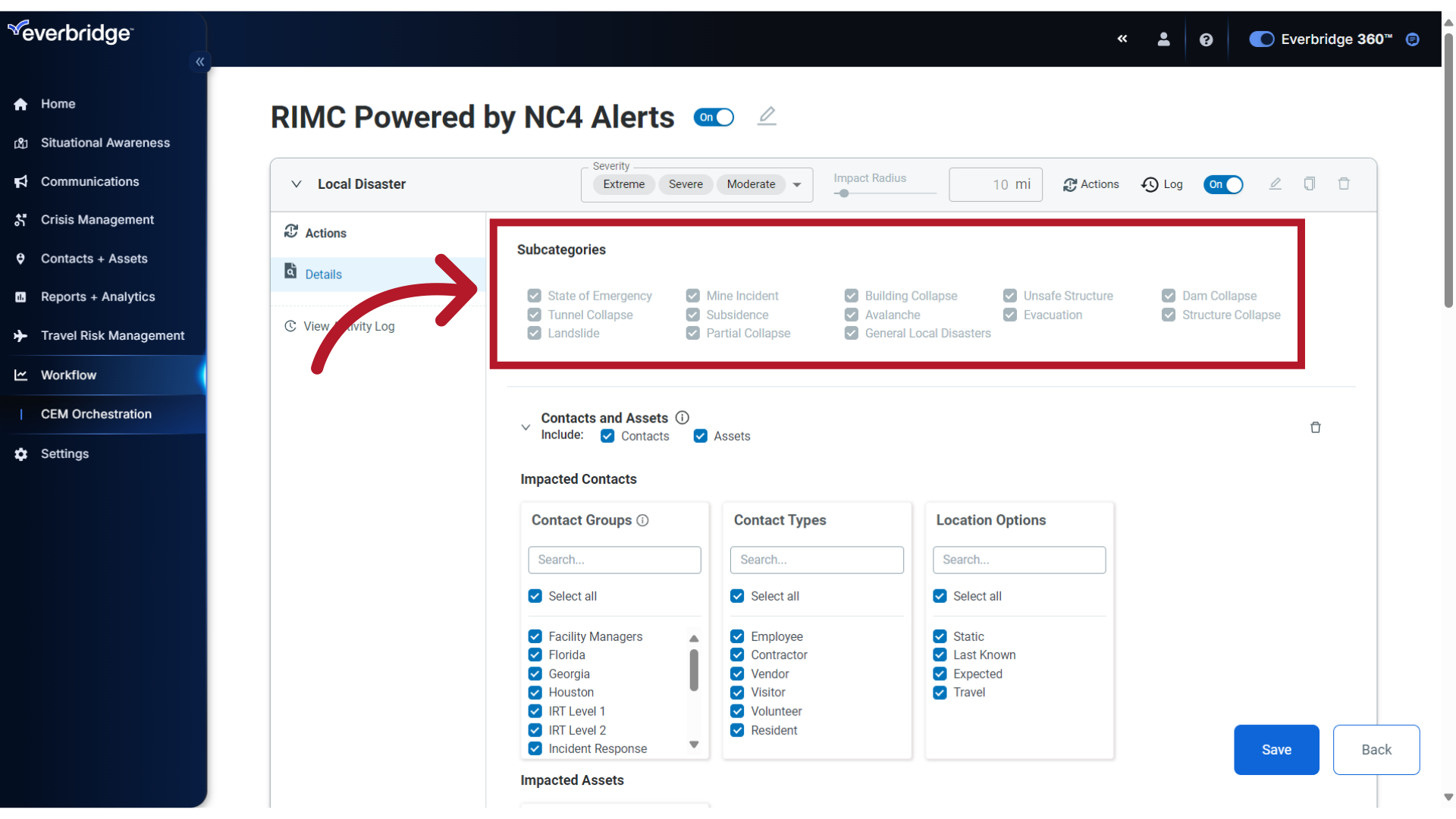The width and height of the screenshot is (1456, 819).
Task: Open Reports + Analytics in sidebar
Action: pos(98,297)
